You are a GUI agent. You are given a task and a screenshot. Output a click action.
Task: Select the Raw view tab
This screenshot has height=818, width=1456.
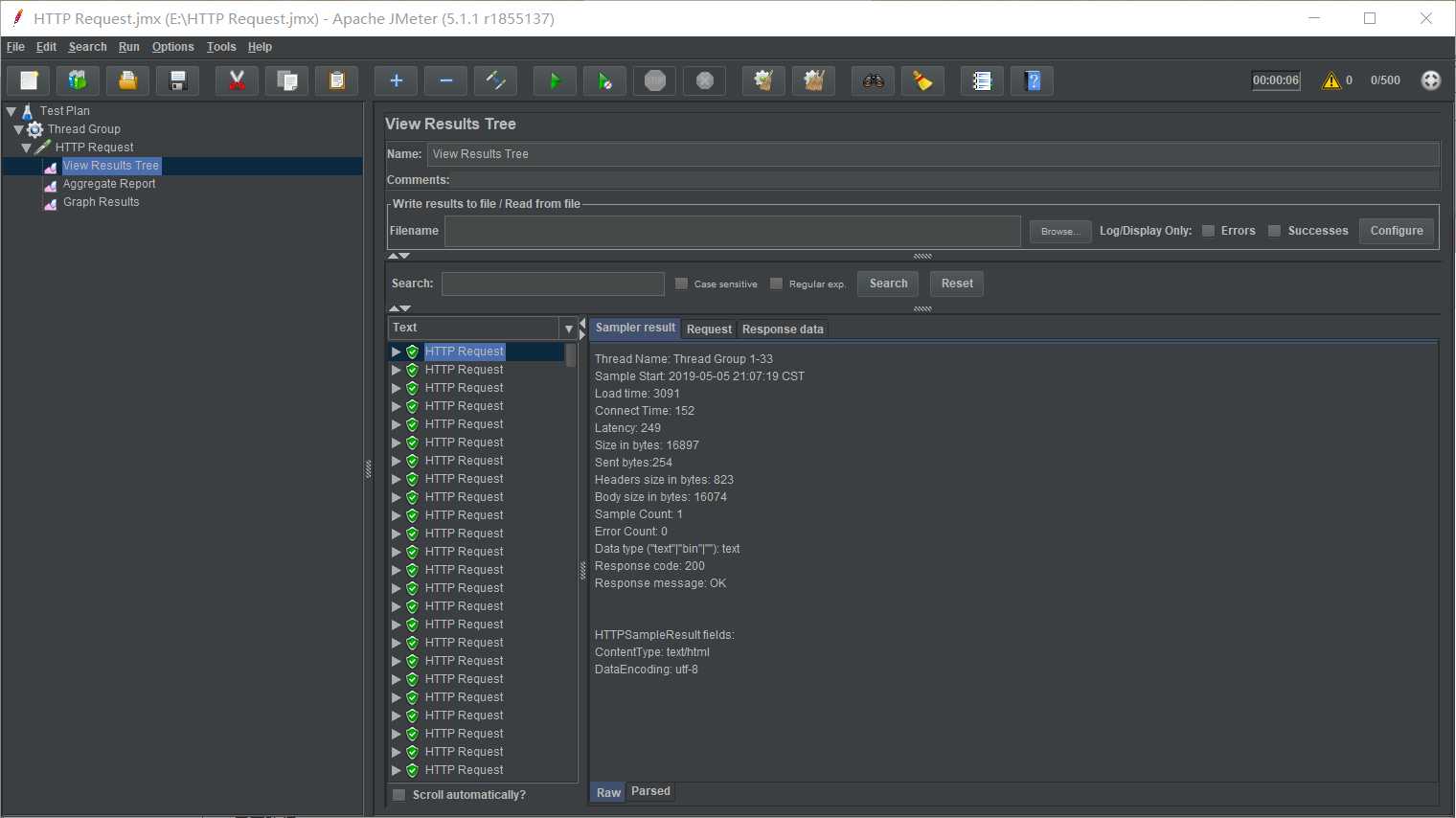pos(608,792)
